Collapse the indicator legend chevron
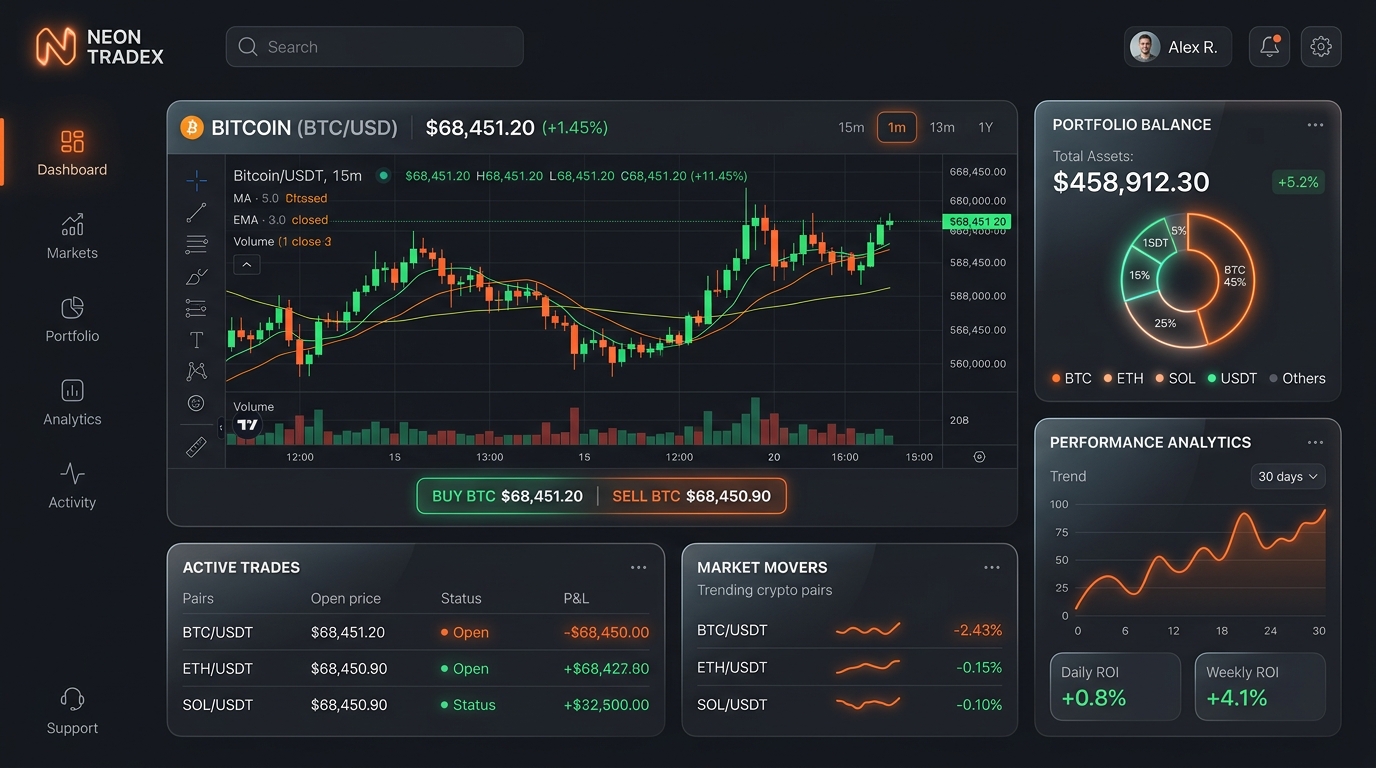 [247, 265]
